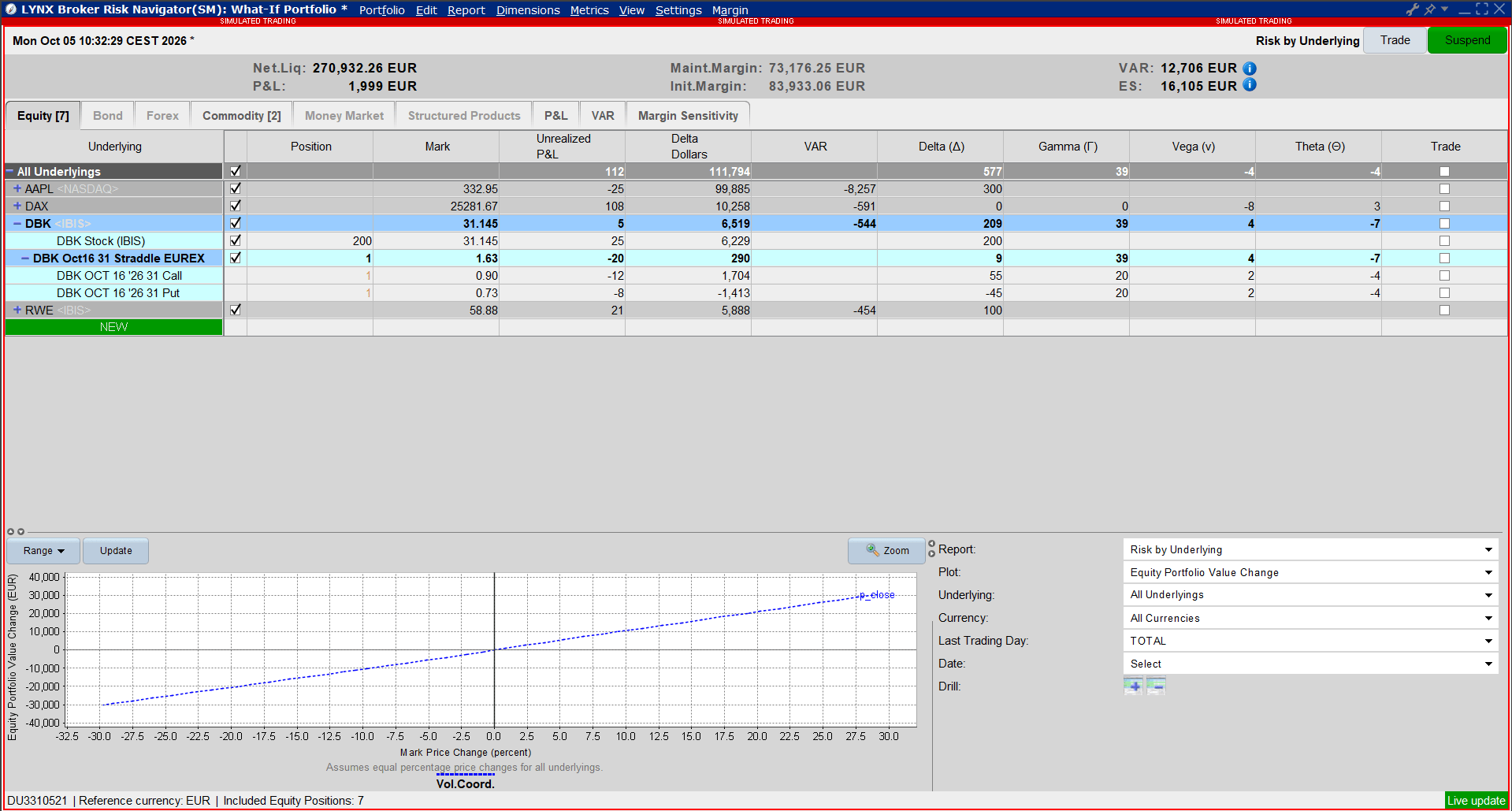The width and height of the screenshot is (1512, 811).
Task: Collapse the DBK underlying row
Action: click(x=17, y=223)
